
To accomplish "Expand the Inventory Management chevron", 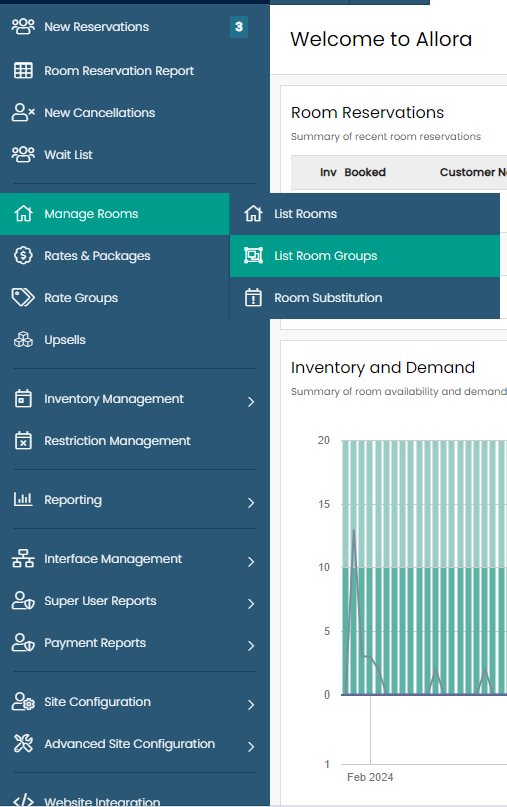I will (251, 401).
